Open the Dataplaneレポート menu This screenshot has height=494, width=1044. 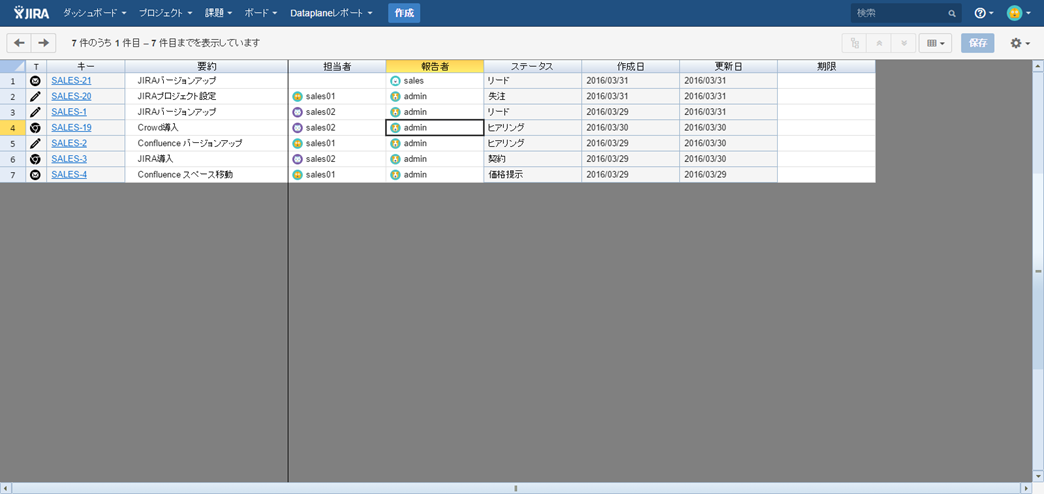(331, 13)
